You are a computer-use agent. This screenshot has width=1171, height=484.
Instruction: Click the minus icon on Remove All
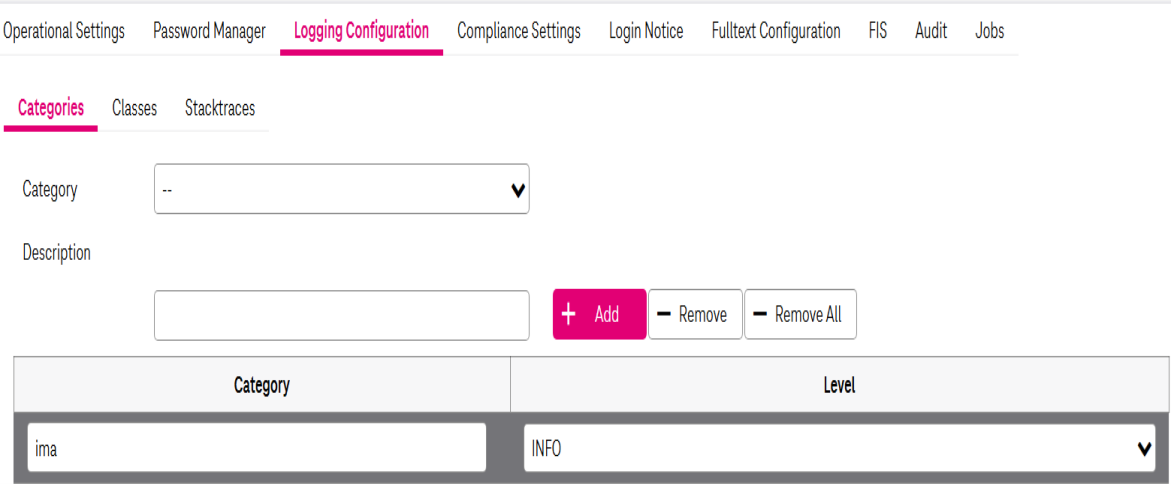click(759, 315)
